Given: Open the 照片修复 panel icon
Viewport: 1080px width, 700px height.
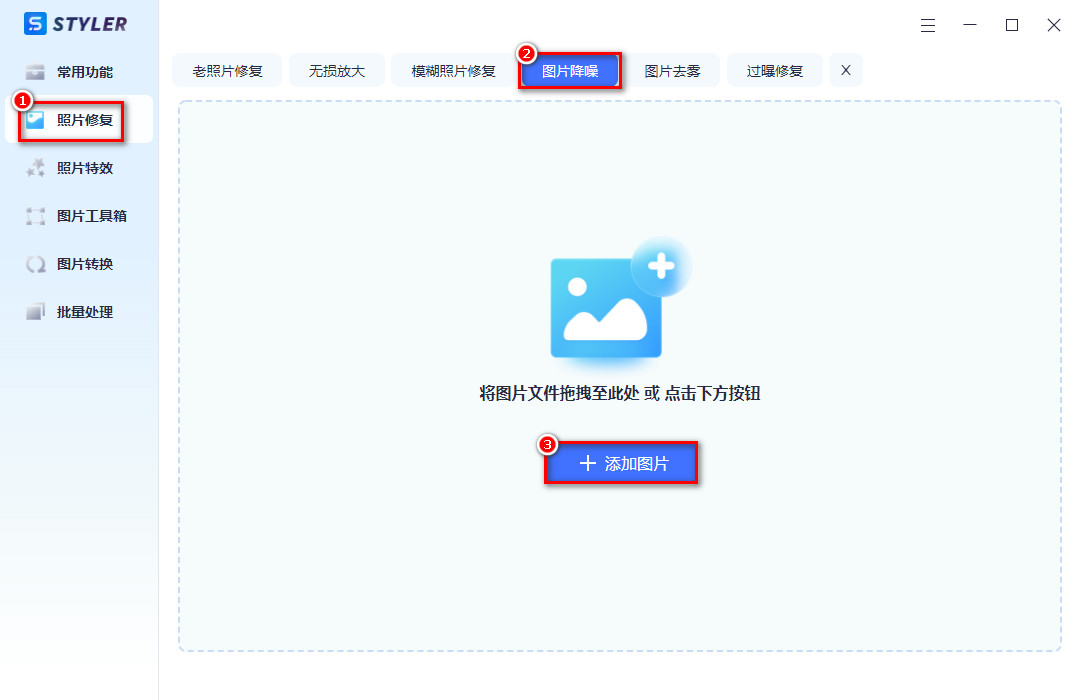Looking at the screenshot, I should (x=36, y=119).
